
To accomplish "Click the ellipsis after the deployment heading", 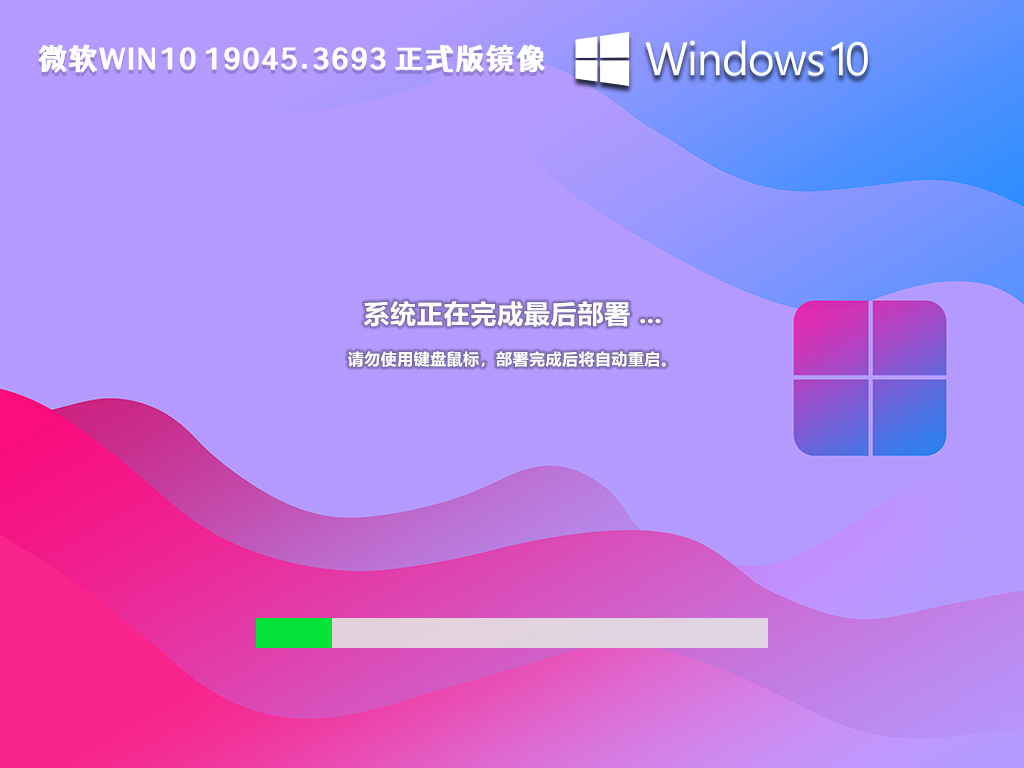I will 649,319.
